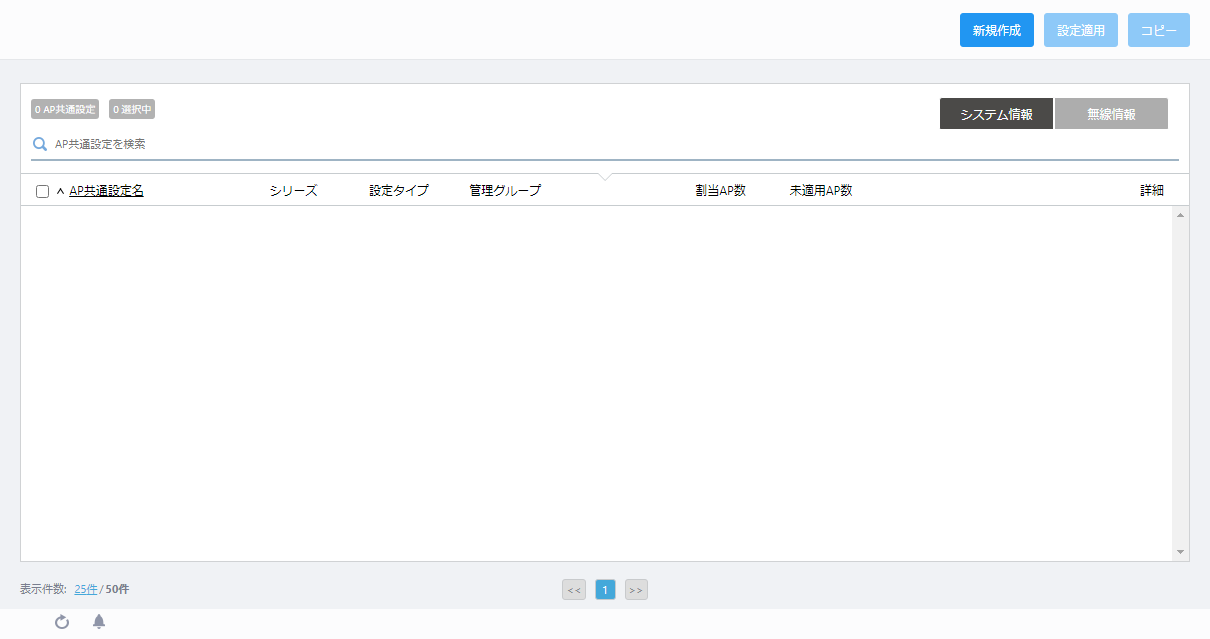Go to previous page with << button

tap(574, 590)
